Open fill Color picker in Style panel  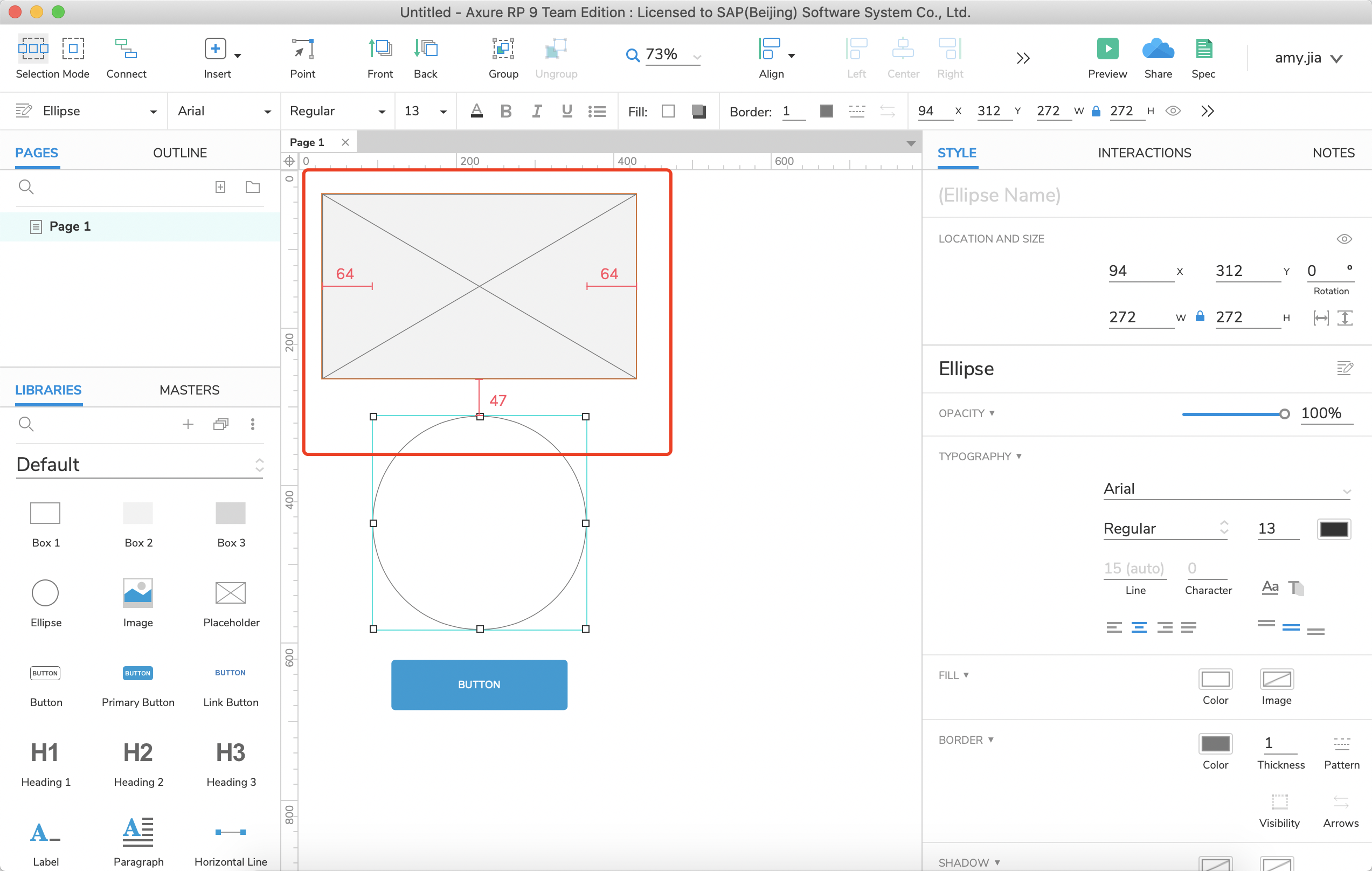coord(1215,679)
